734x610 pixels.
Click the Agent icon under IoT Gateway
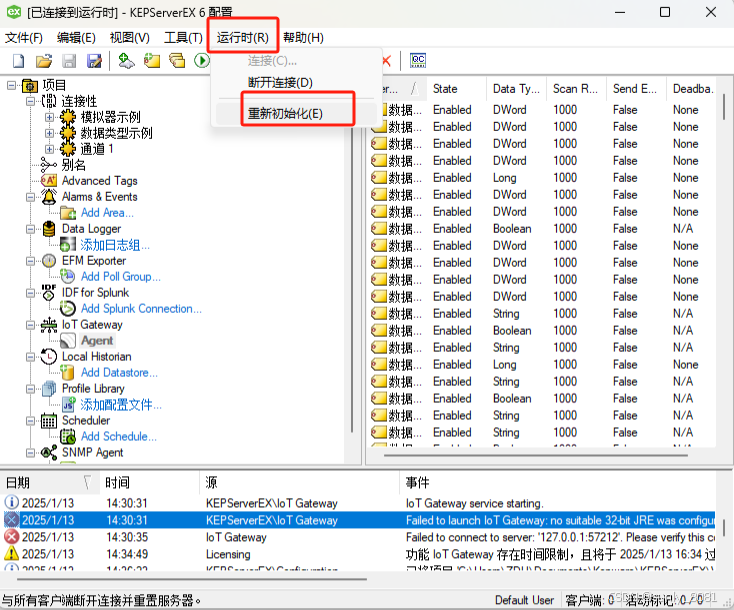tap(68, 340)
